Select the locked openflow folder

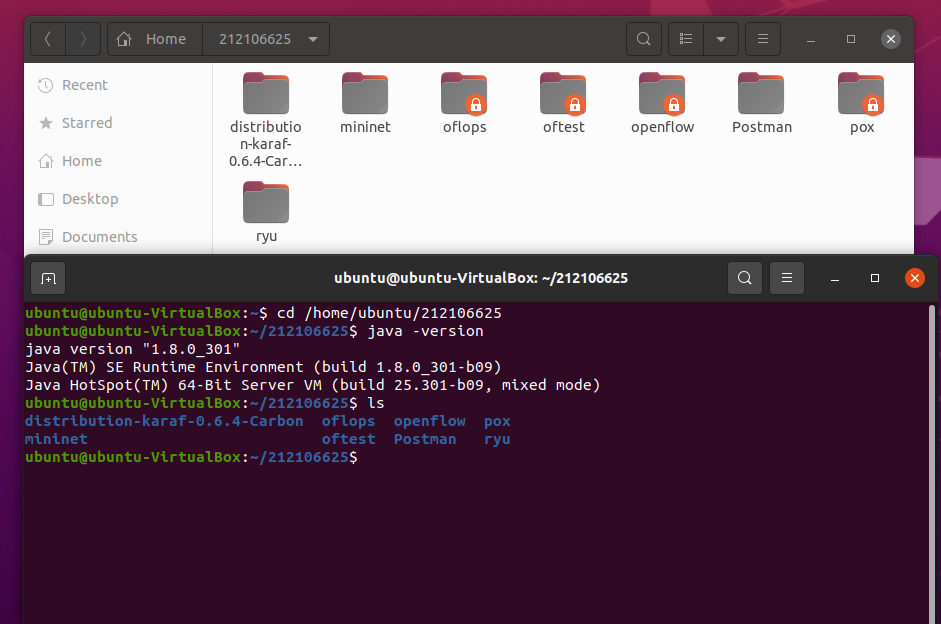663,103
